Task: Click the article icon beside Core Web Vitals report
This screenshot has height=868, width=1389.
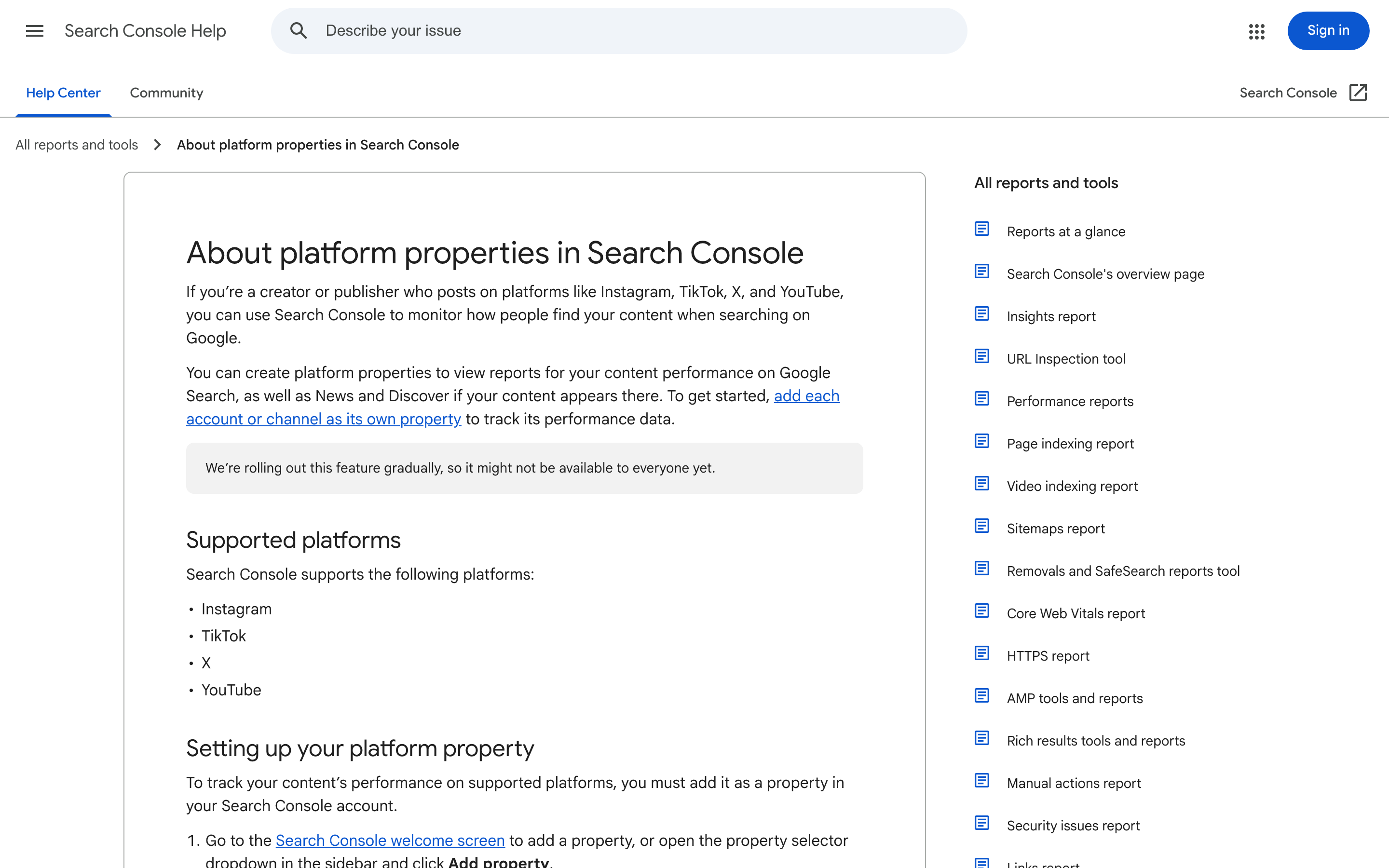Action: click(x=982, y=611)
